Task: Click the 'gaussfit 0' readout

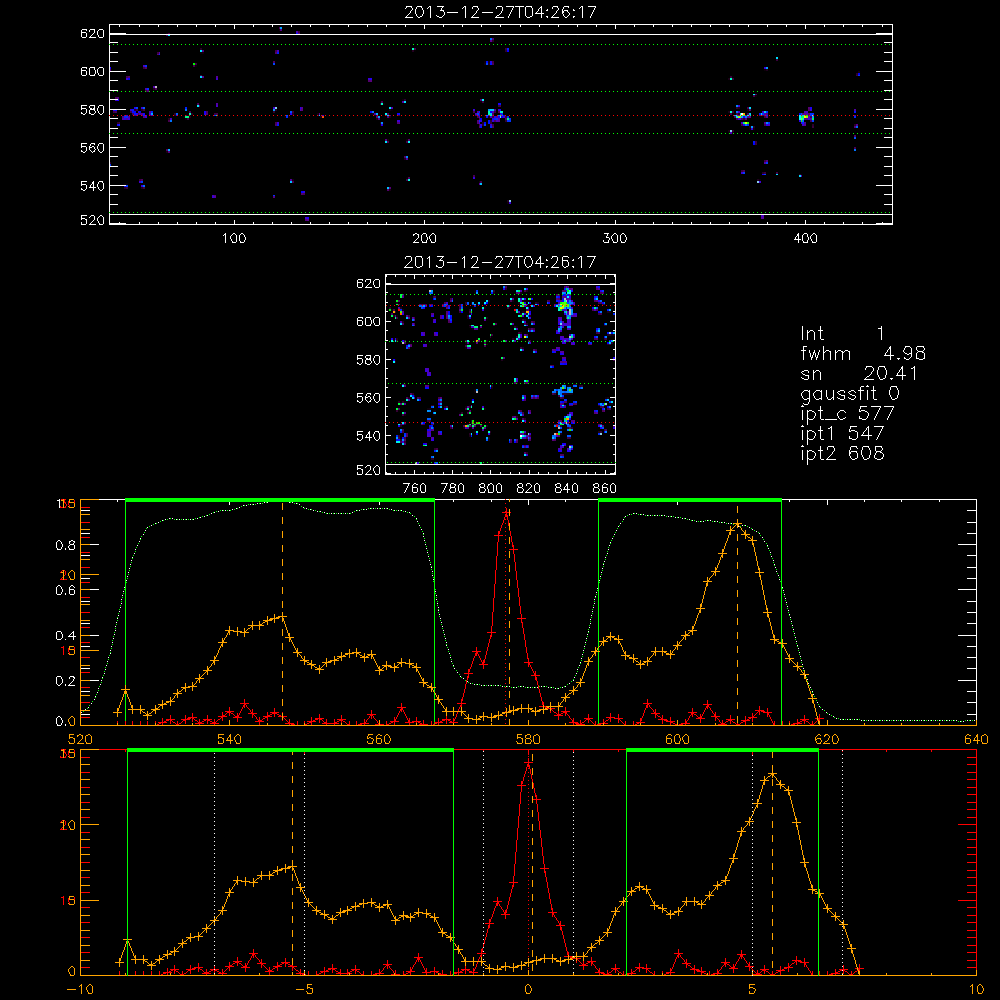Action: pos(849,393)
